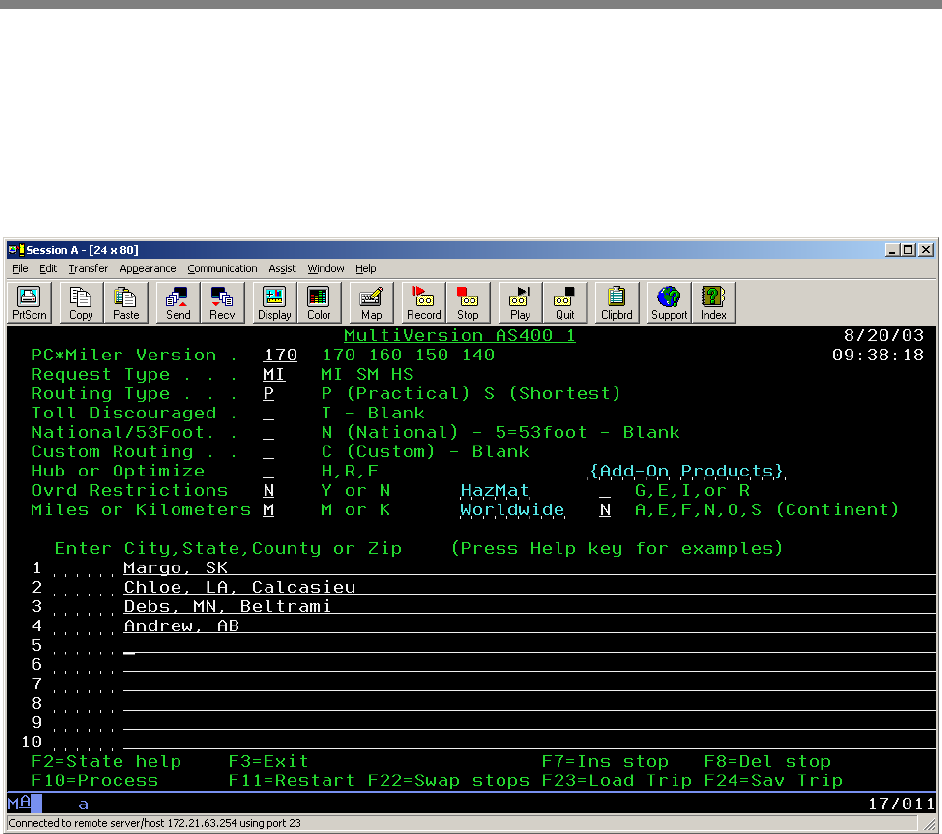Click the empty stop 9 entry line
The width and height of the screenshot is (942, 834).
pos(529,722)
